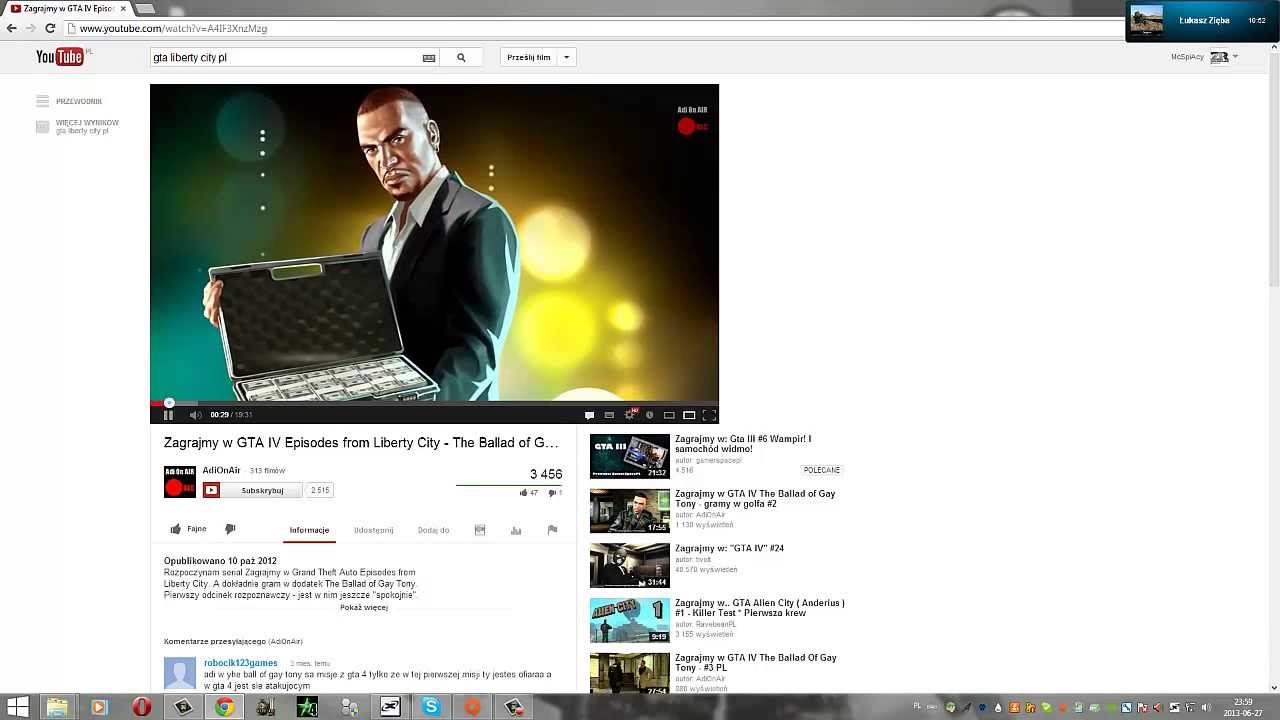Click the media player taskbar icon

click(98, 707)
